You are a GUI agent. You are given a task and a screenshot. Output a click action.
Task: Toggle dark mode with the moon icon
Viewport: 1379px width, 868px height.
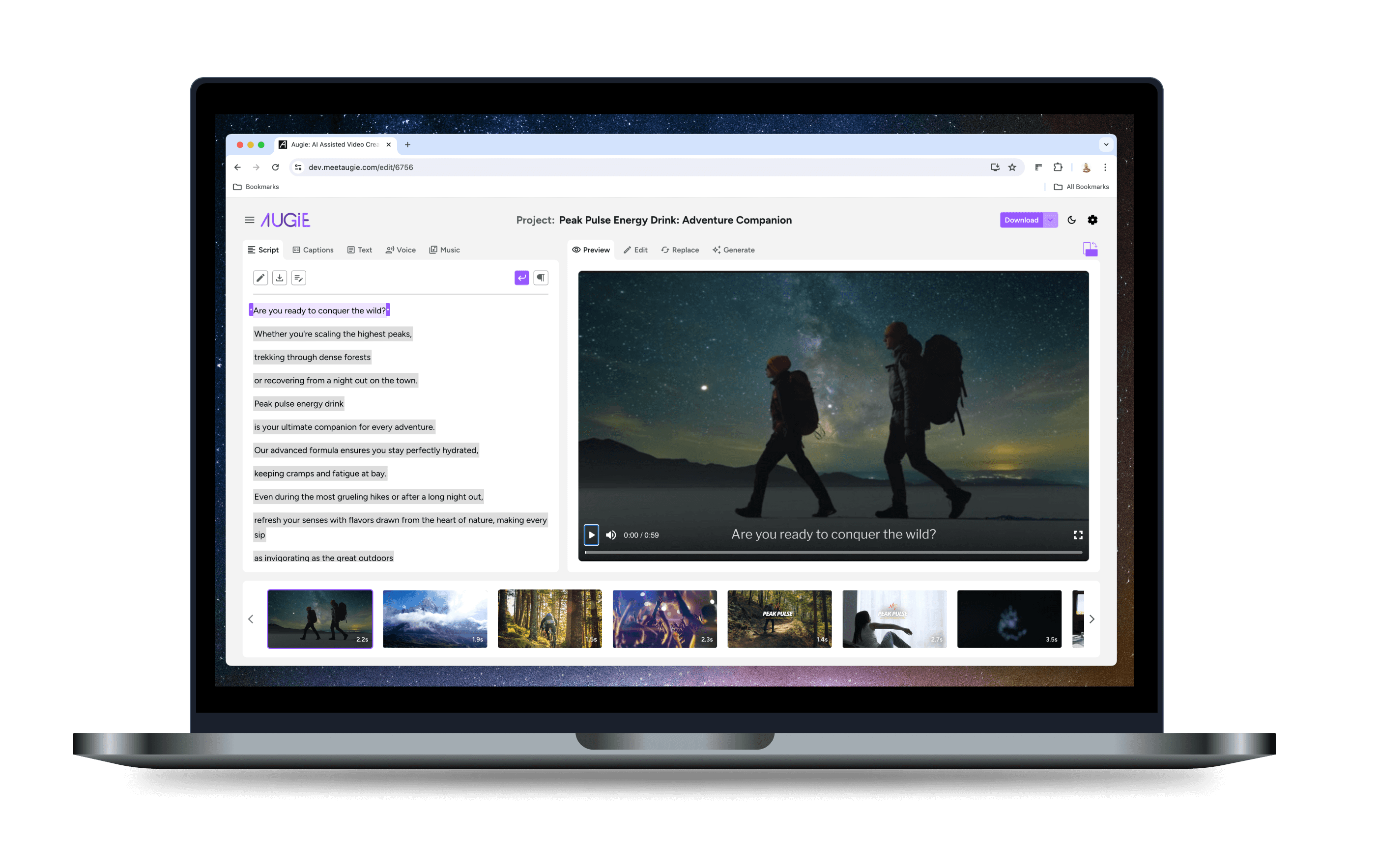pos(1071,220)
